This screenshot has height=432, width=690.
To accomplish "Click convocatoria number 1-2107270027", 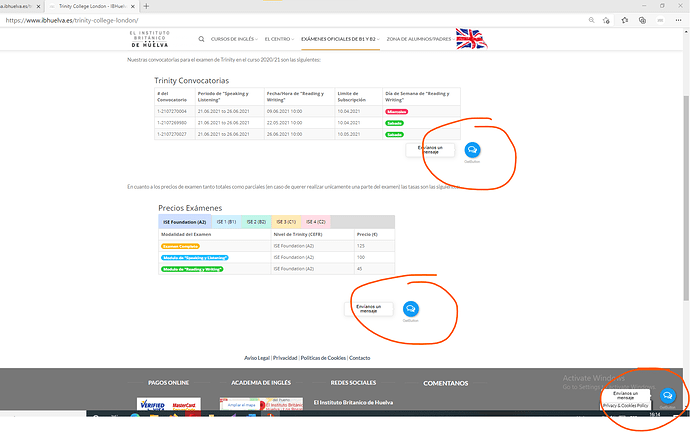I will point(172,135).
